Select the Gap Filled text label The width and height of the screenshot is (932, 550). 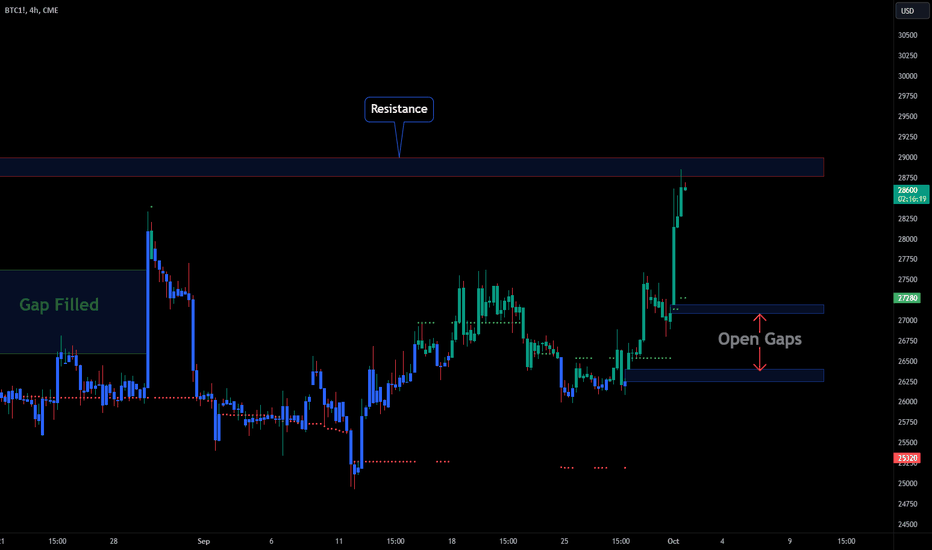click(59, 305)
